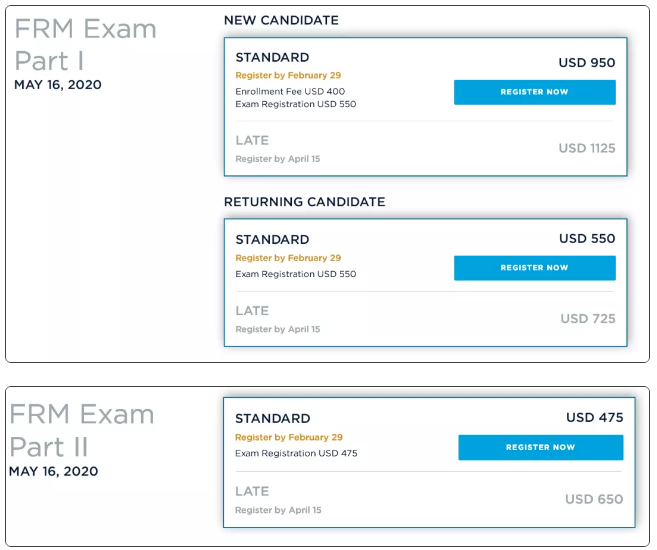This screenshot has width=657, height=550.
Task: Click Register Now for returning candidate
Action: 534,268
